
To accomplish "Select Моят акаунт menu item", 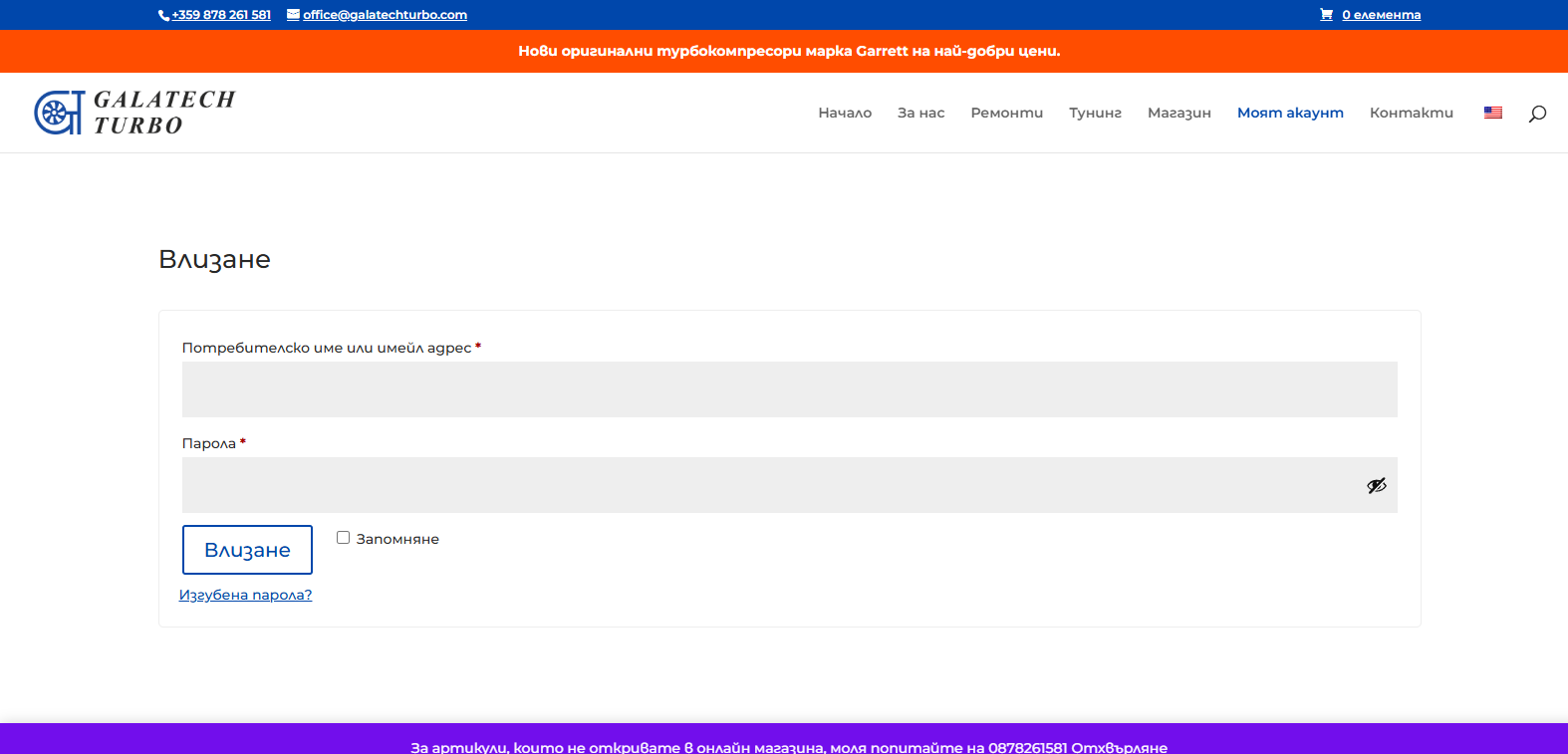I will click(x=1290, y=113).
